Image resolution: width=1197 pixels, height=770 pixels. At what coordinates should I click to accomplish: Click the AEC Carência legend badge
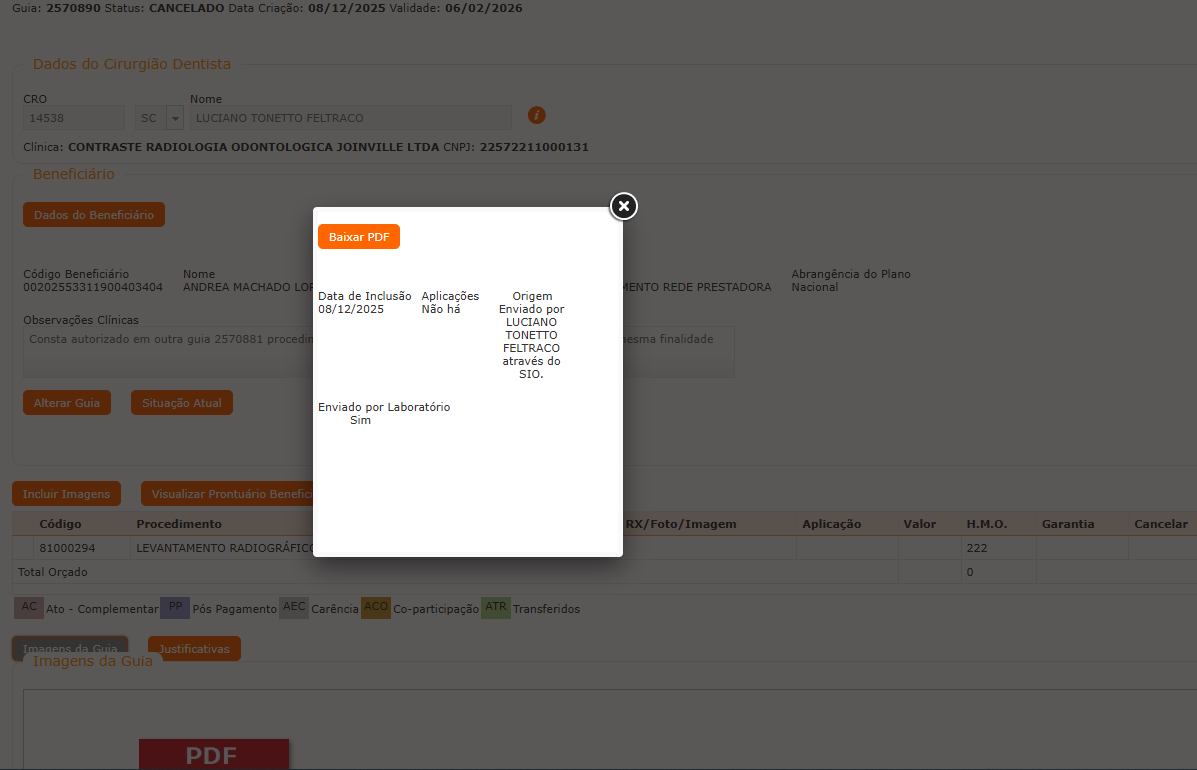click(x=294, y=607)
